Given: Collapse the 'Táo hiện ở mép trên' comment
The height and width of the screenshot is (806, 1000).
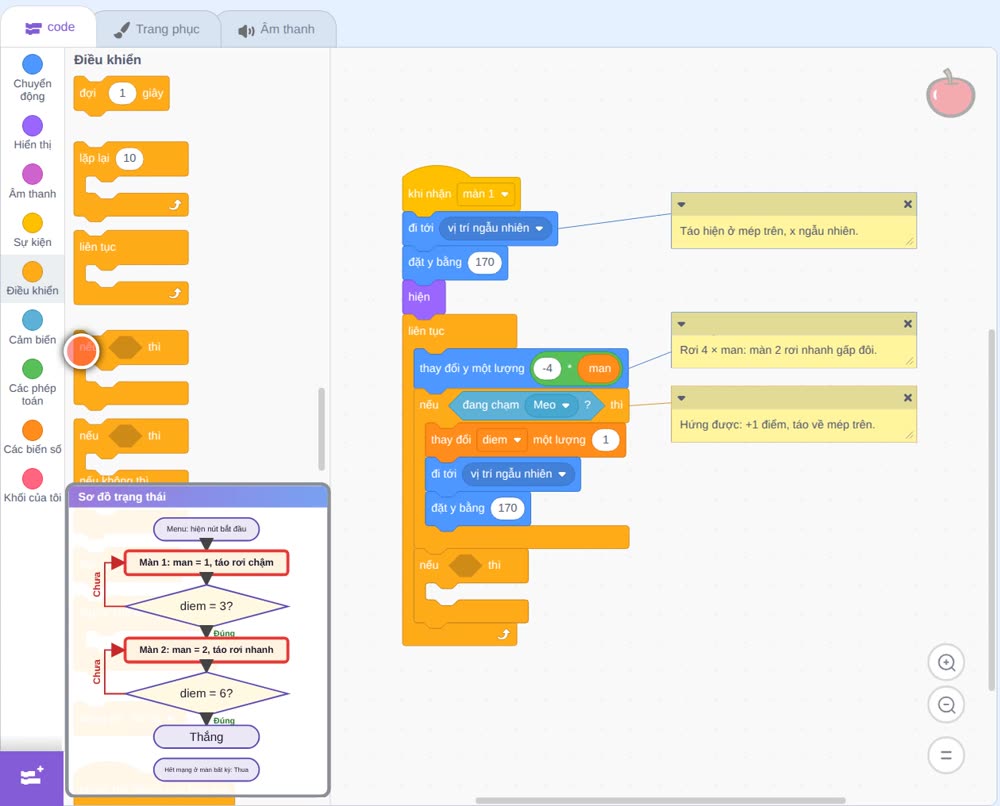Looking at the screenshot, I should pyautogui.click(x=681, y=205).
